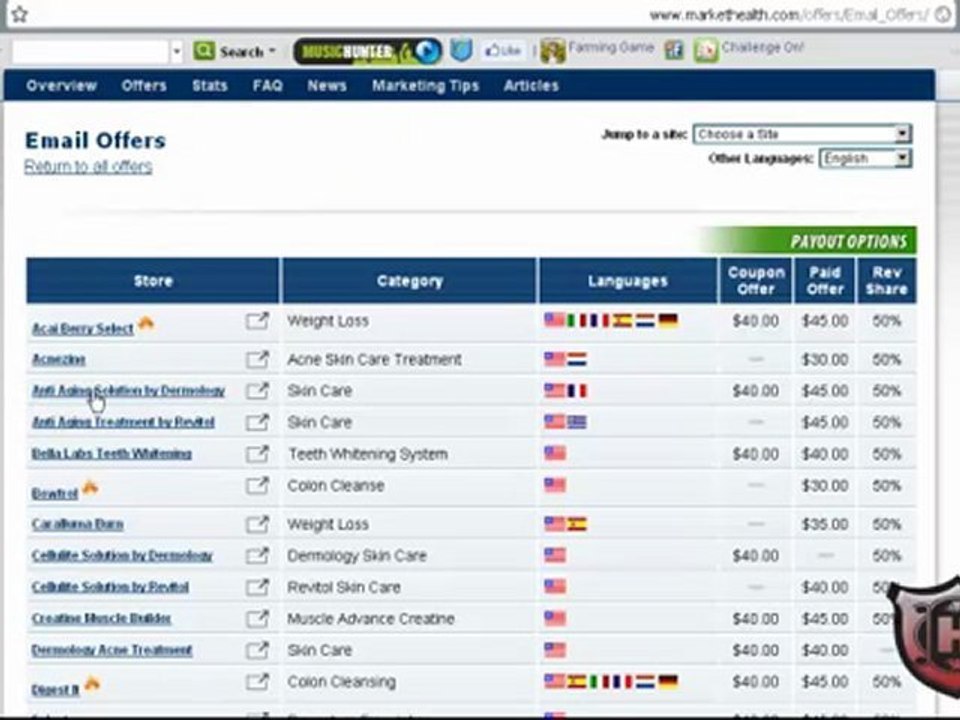Image resolution: width=960 pixels, height=720 pixels.
Task: Open the Jump to a site dropdown
Action: point(803,134)
